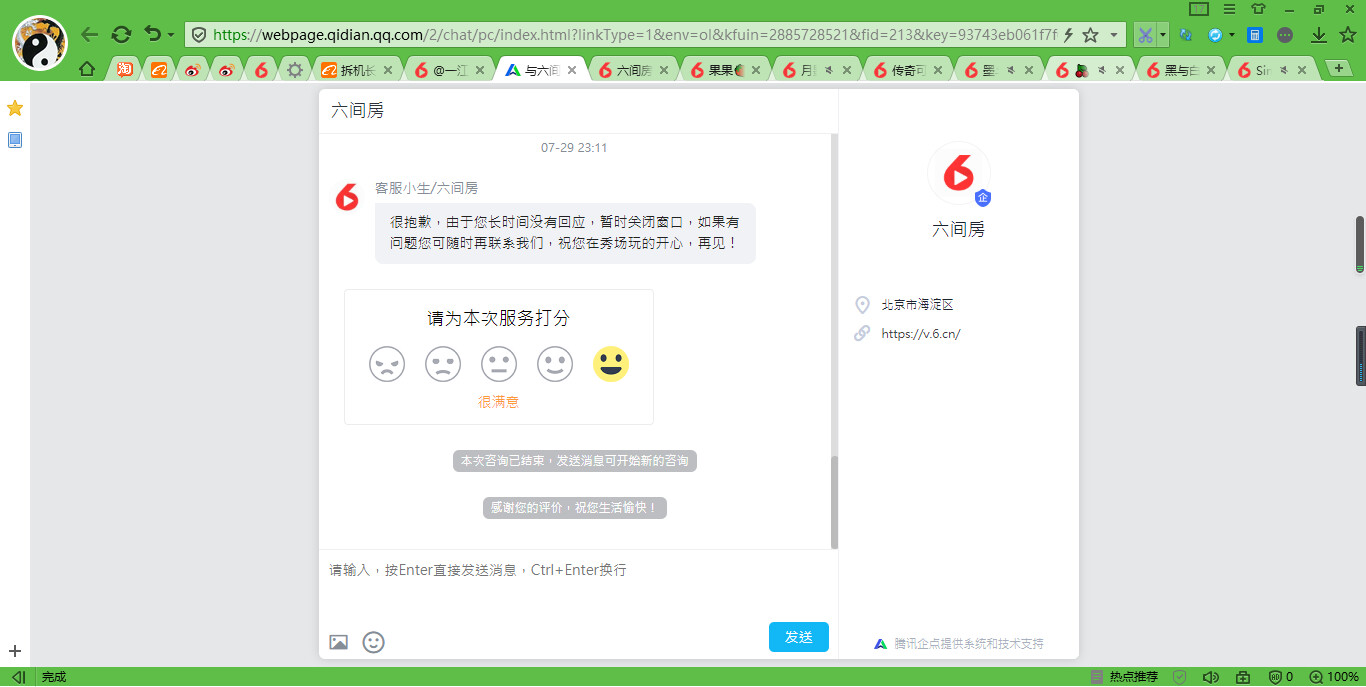Open the undo arrow dropdown
The width and height of the screenshot is (1366, 687).
[x=171, y=36]
